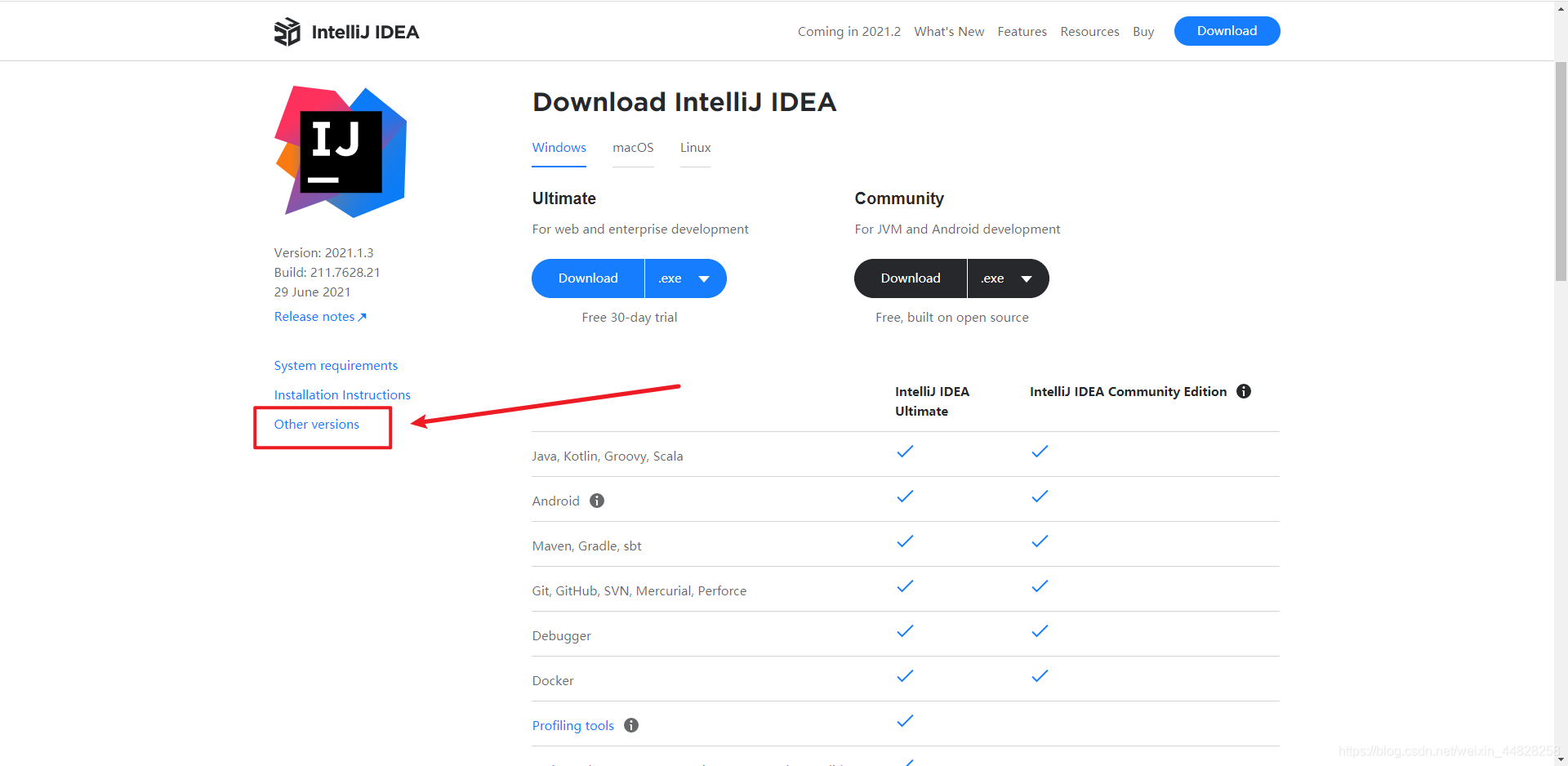The width and height of the screenshot is (1568, 766).
Task: Click 'Maven, Gradle, sbt' row text
Action: click(586, 546)
